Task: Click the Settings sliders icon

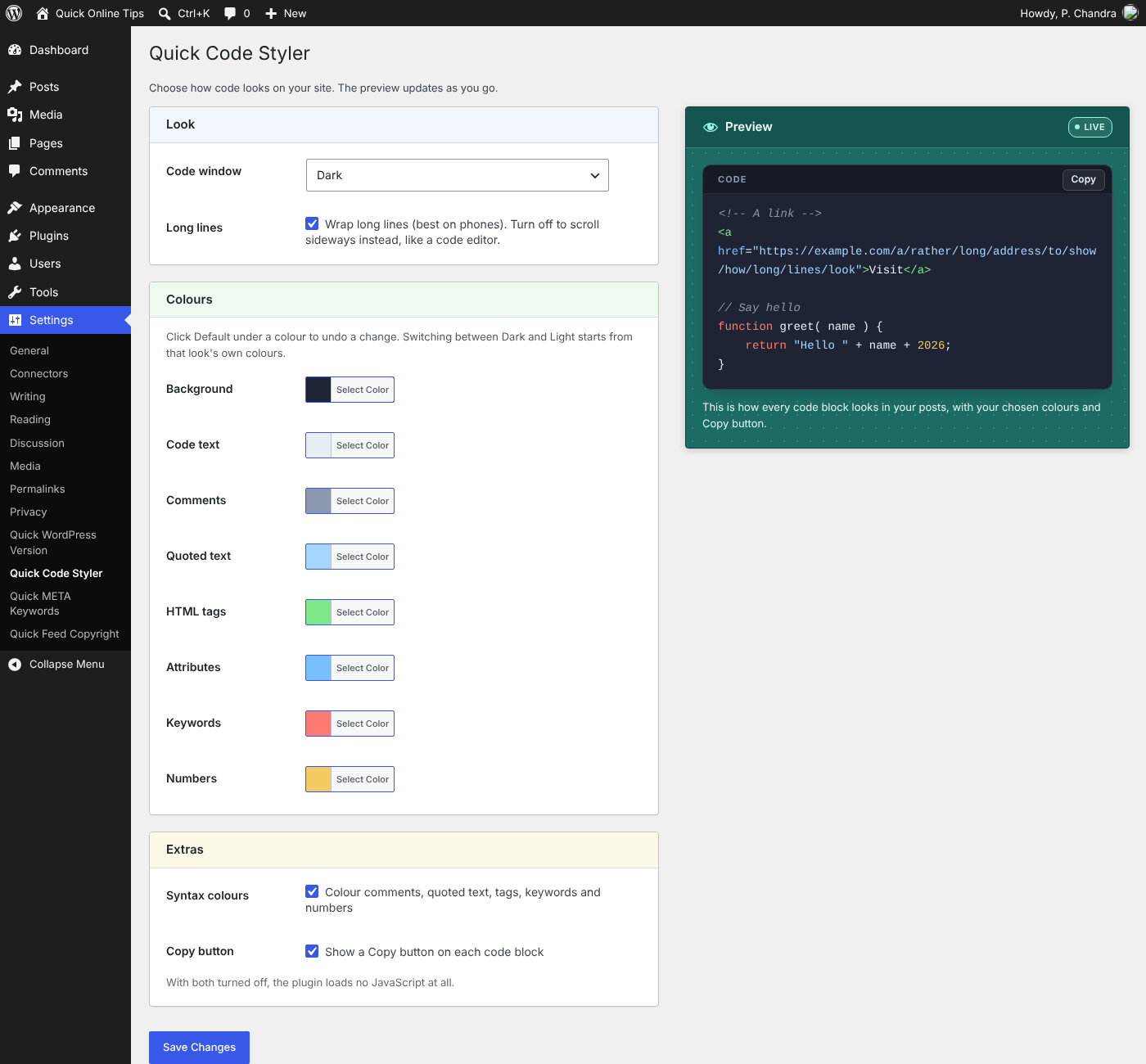Action: 15,320
